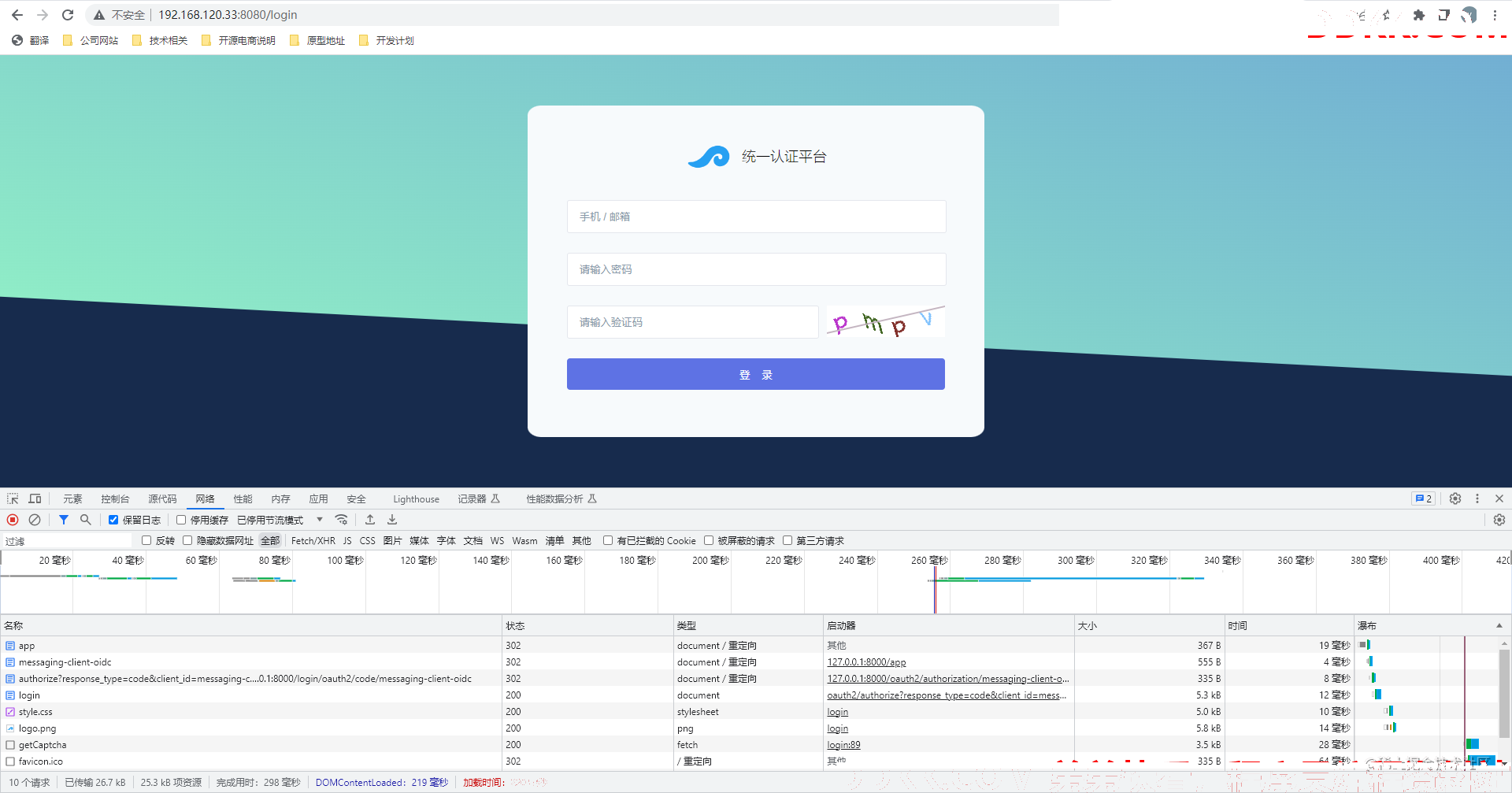Toggle 第三方请求 checkbox
The height and width of the screenshot is (793, 1512).
click(x=787, y=540)
